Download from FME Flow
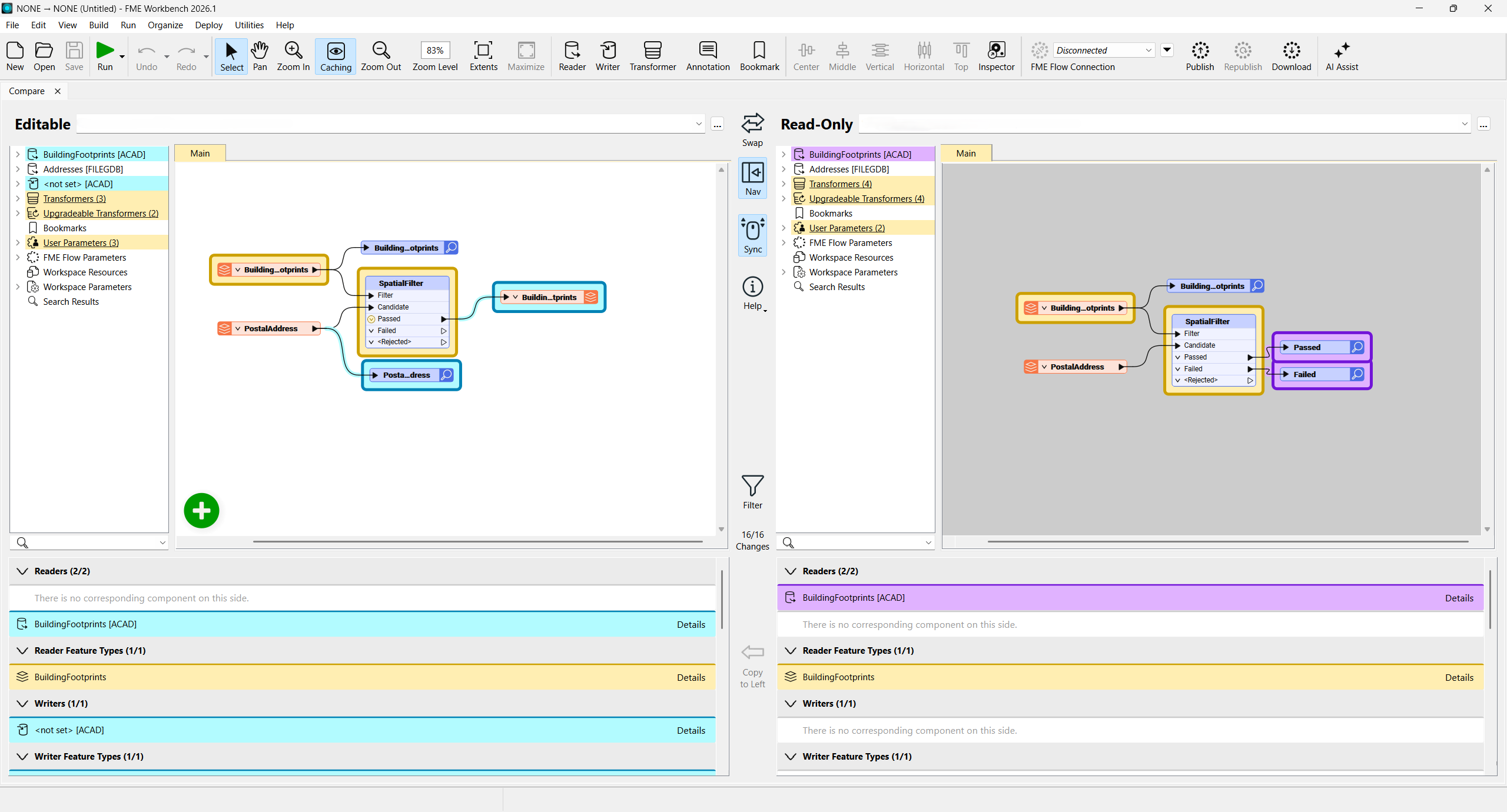 pos(1292,56)
